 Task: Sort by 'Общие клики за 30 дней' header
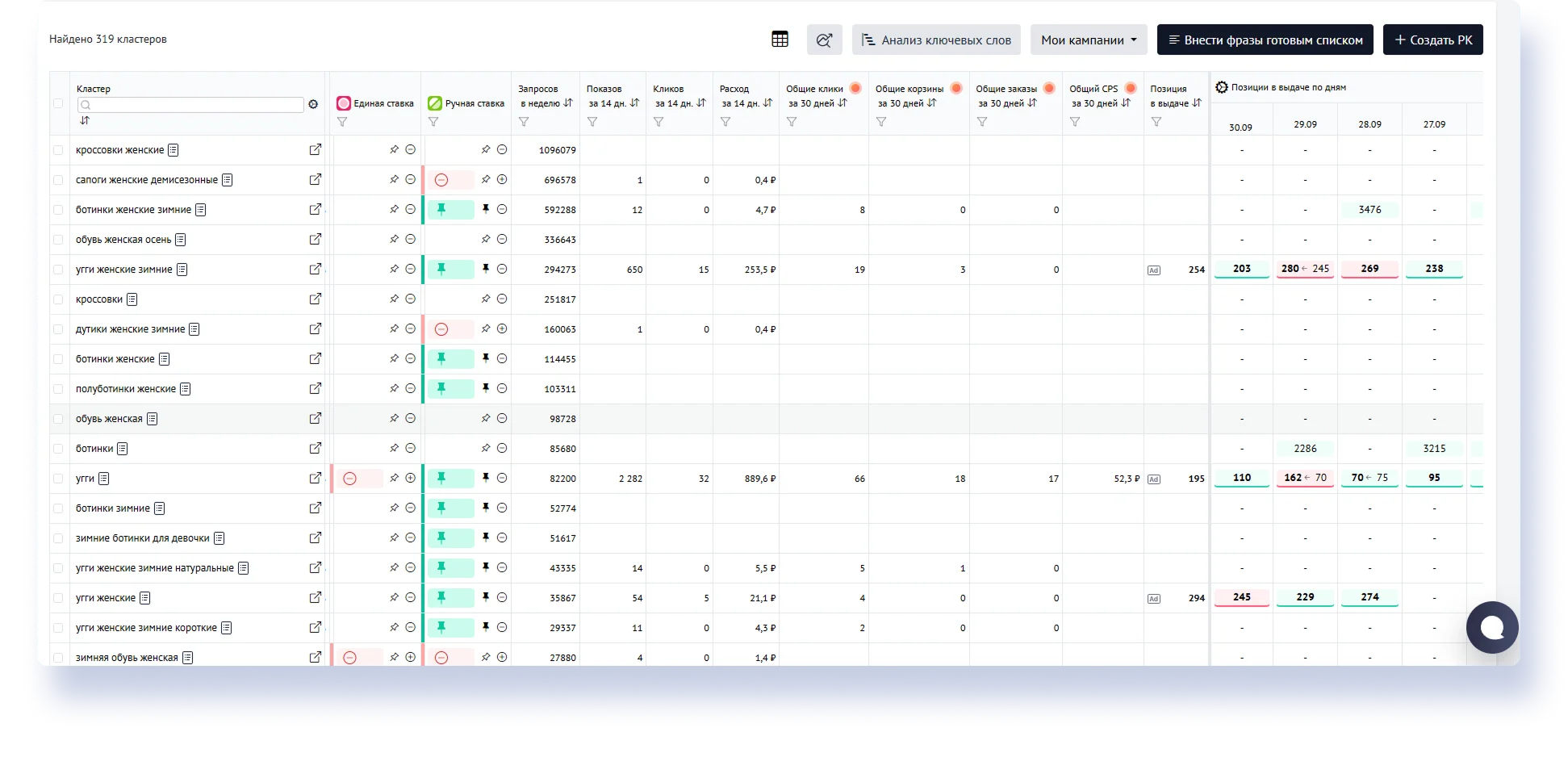point(843,103)
